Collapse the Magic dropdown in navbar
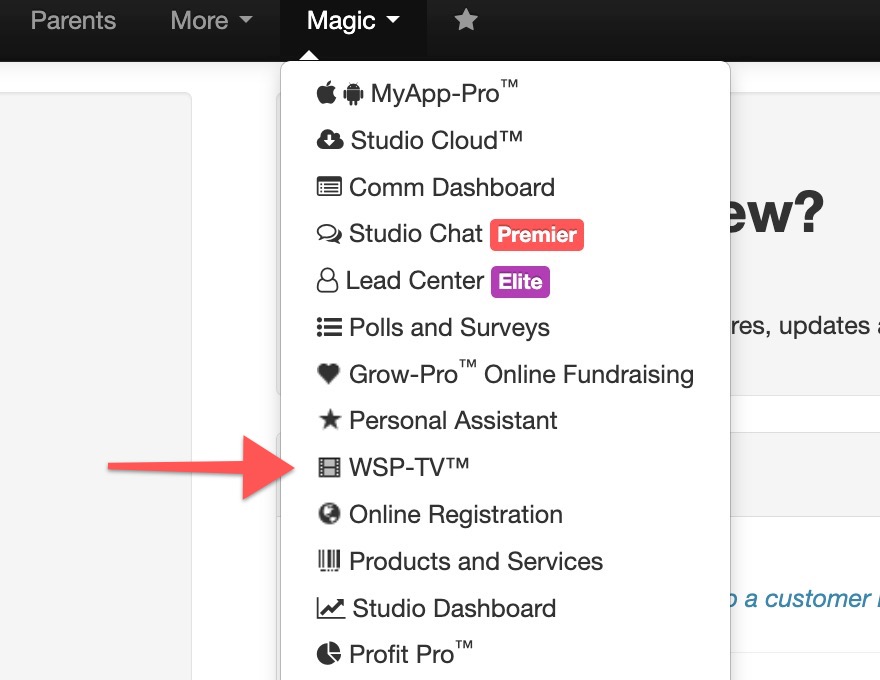This screenshot has height=680, width=880. click(353, 21)
